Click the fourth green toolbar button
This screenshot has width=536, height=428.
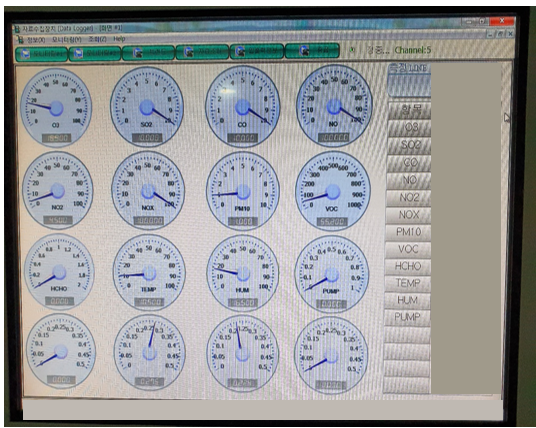click(x=202, y=52)
